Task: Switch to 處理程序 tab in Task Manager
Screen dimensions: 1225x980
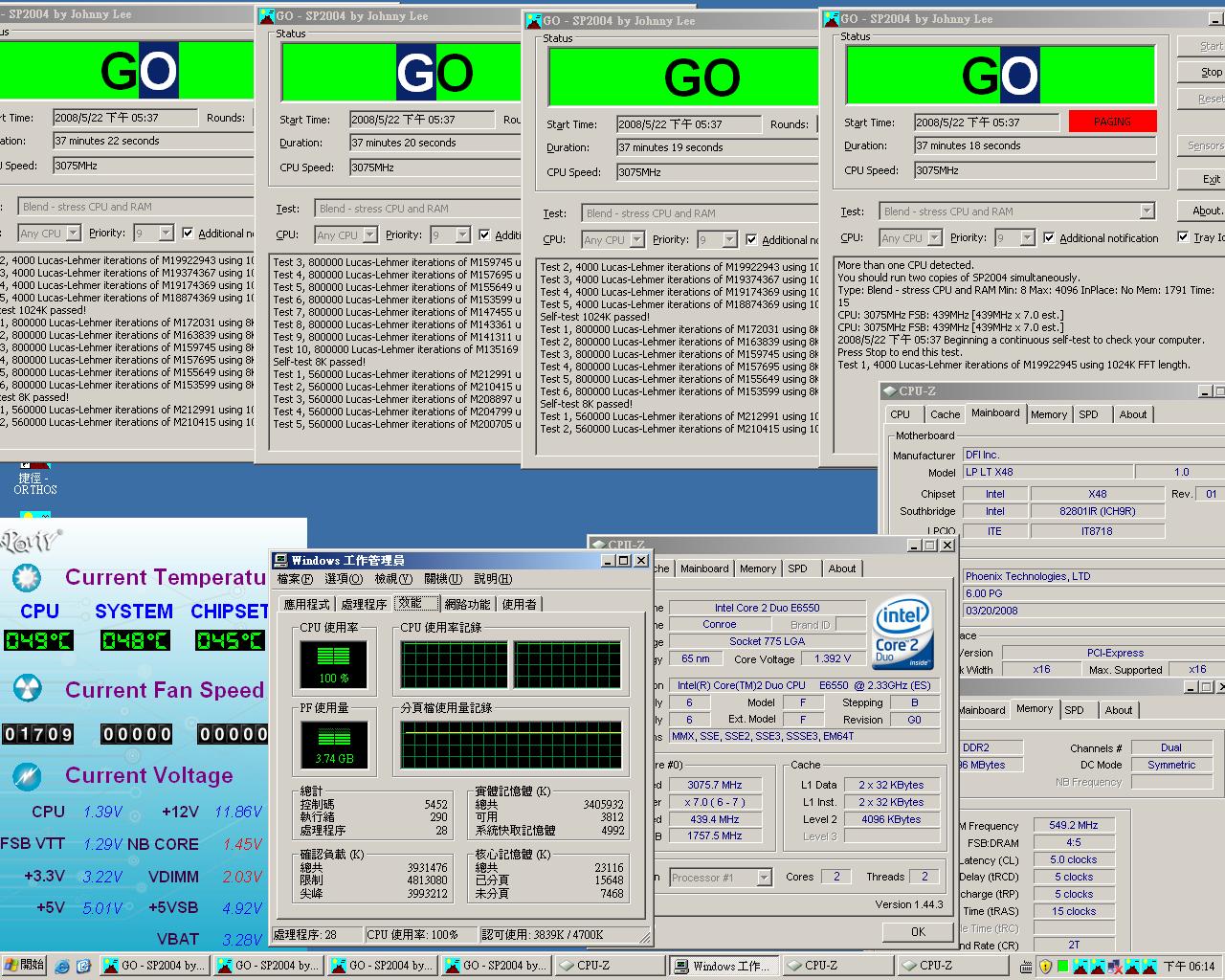Action: click(364, 604)
